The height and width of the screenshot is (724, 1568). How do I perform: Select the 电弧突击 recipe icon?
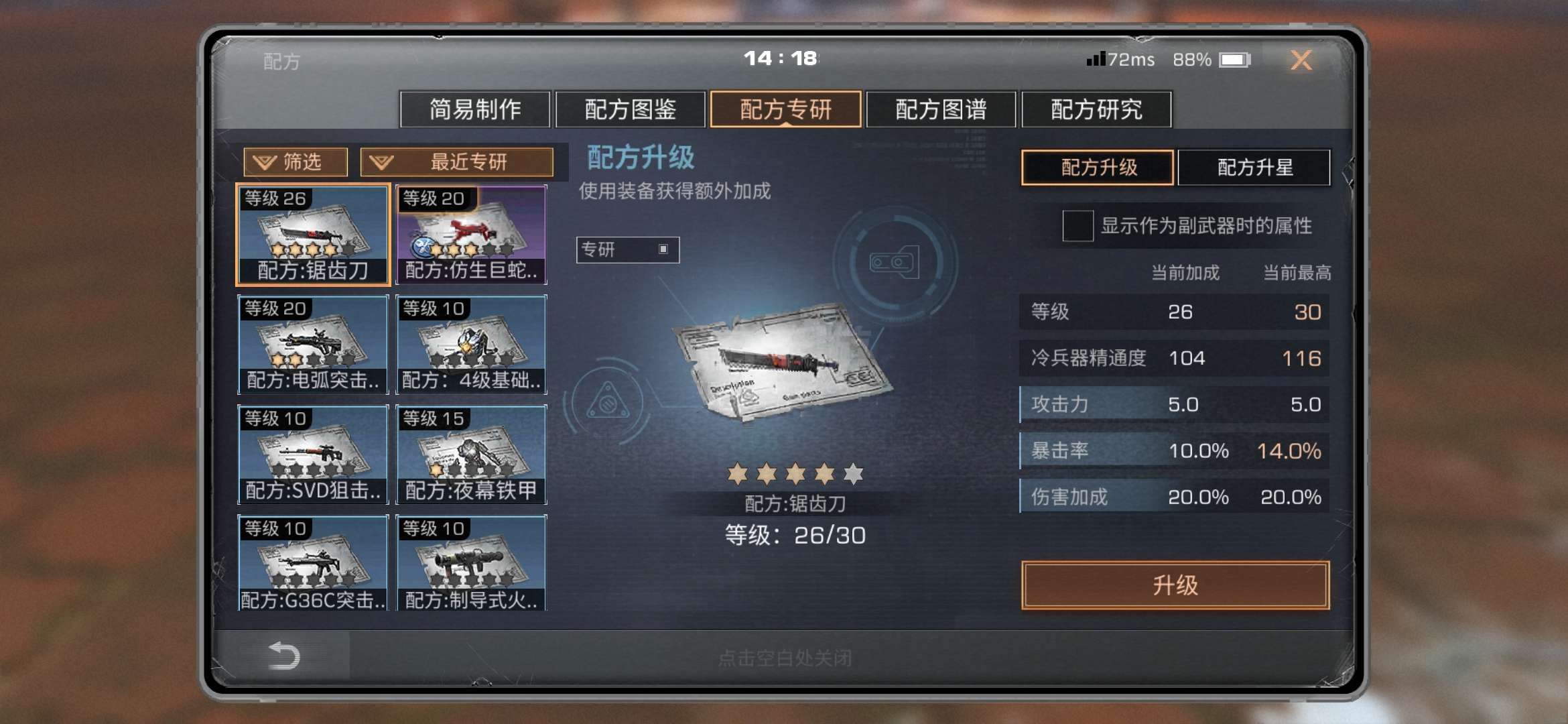pyautogui.click(x=313, y=345)
